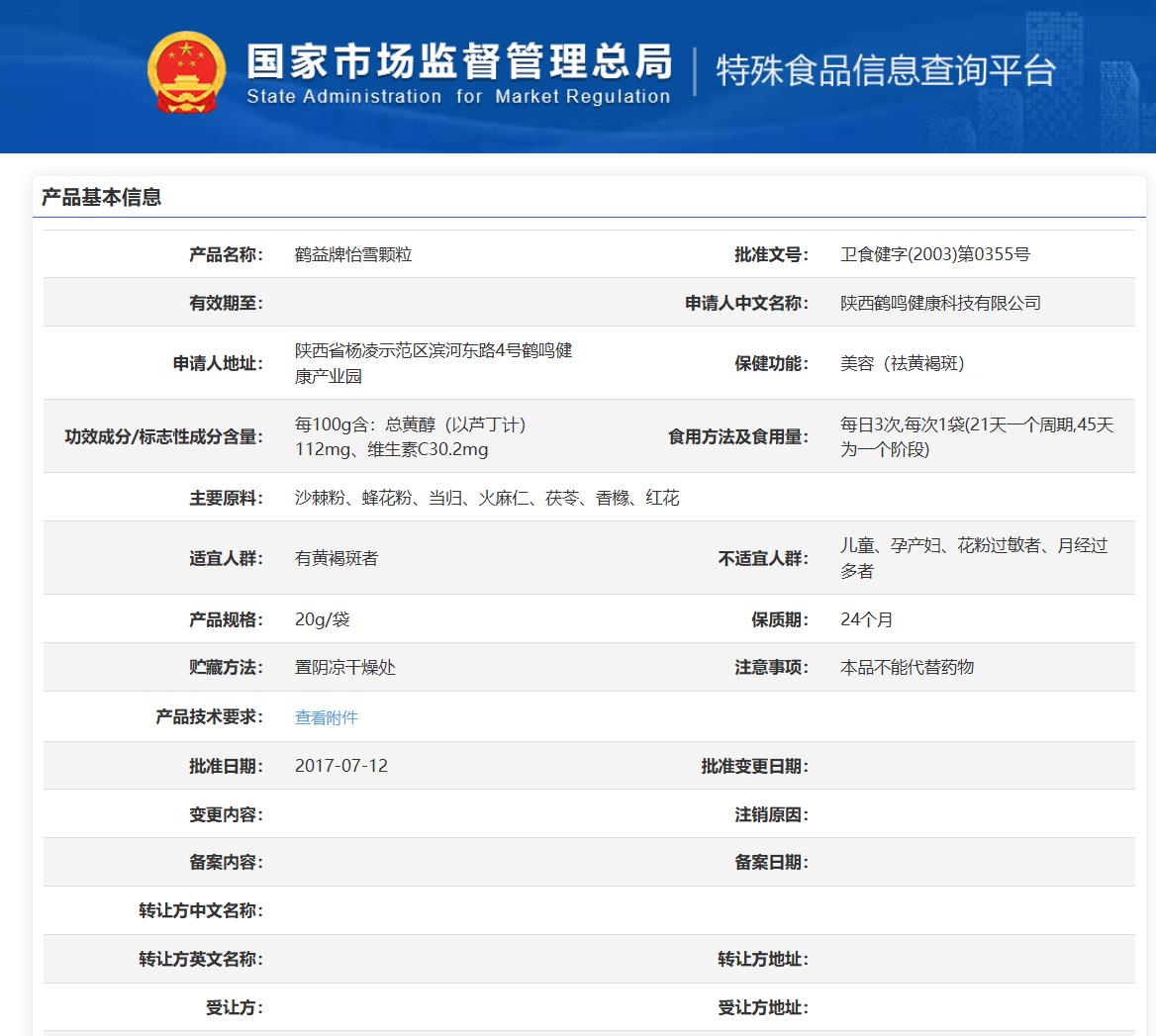Select precaution value 本品不能代替药物

click(x=907, y=668)
